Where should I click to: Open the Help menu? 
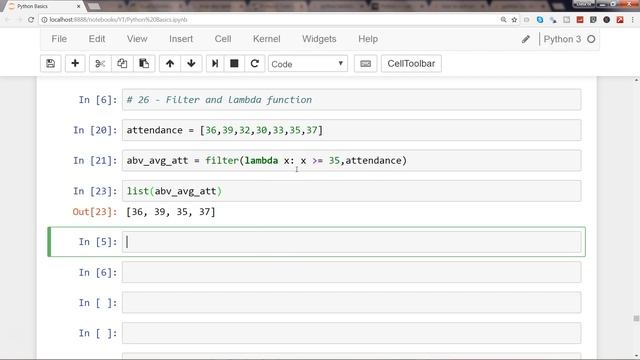368,39
